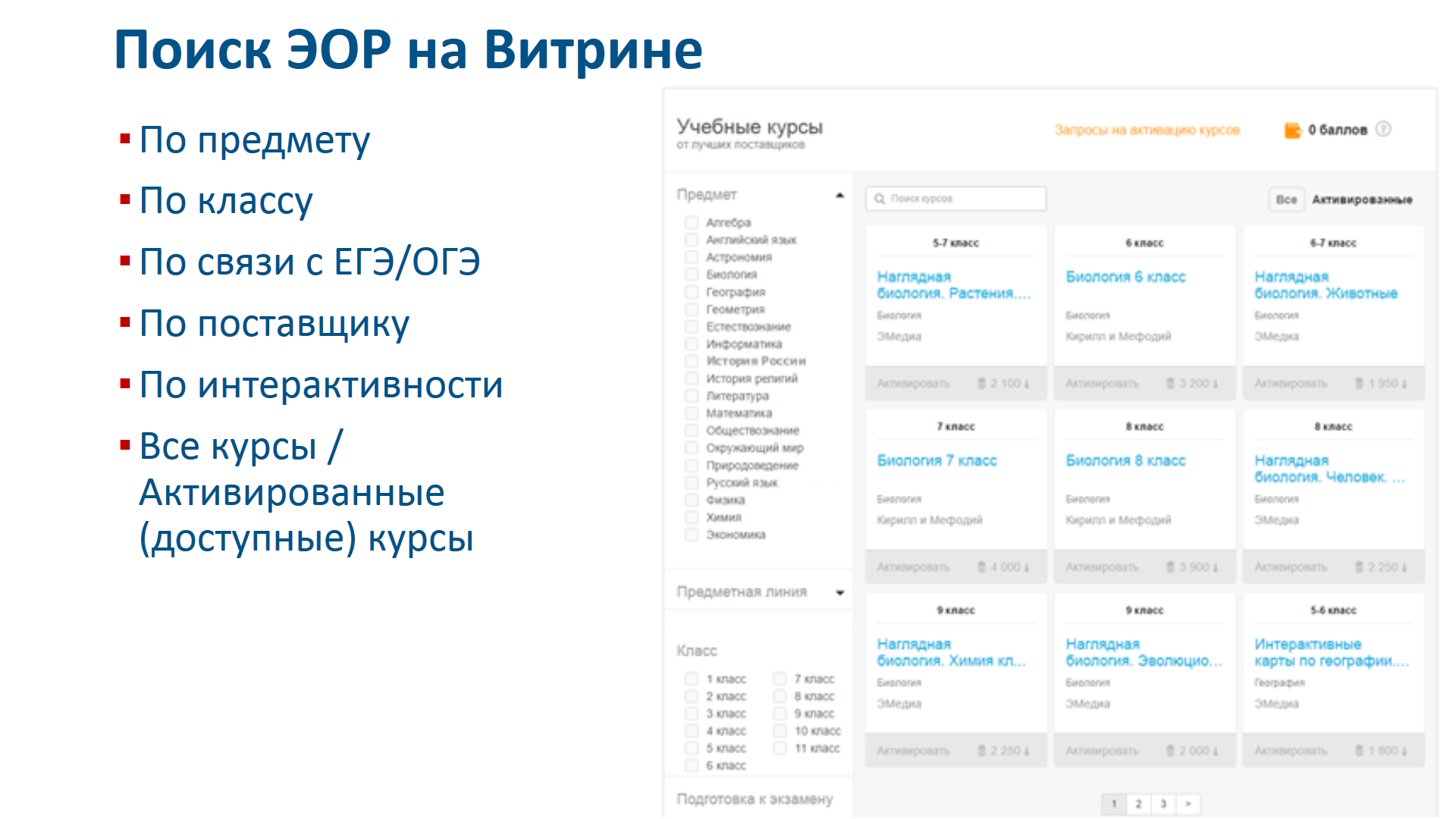Collapse the Предмет filter section
This screenshot has width=1456, height=819.
pos(839,196)
